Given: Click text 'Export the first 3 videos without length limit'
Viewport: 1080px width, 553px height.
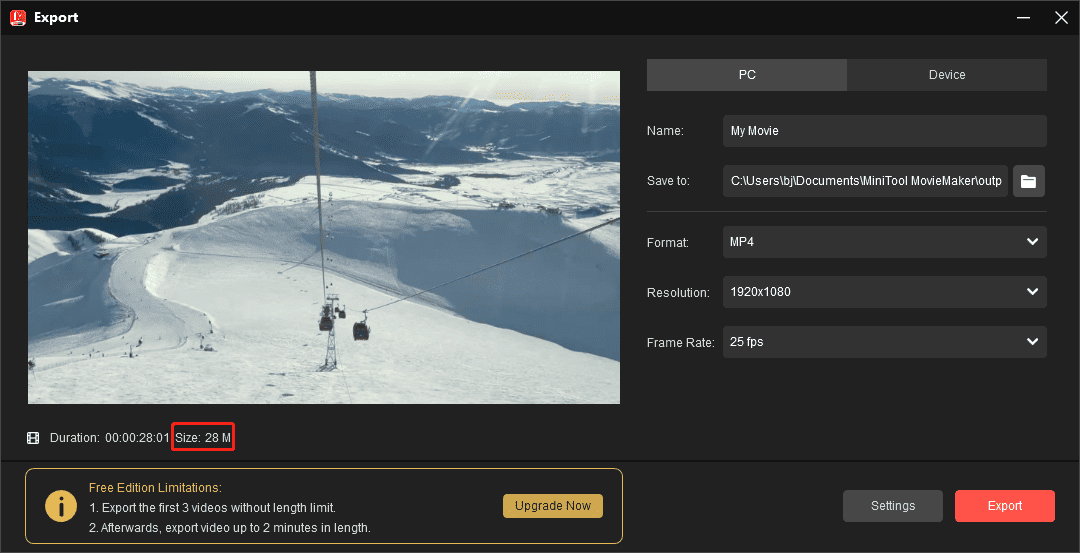Looking at the screenshot, I should [x=216, y=508].
